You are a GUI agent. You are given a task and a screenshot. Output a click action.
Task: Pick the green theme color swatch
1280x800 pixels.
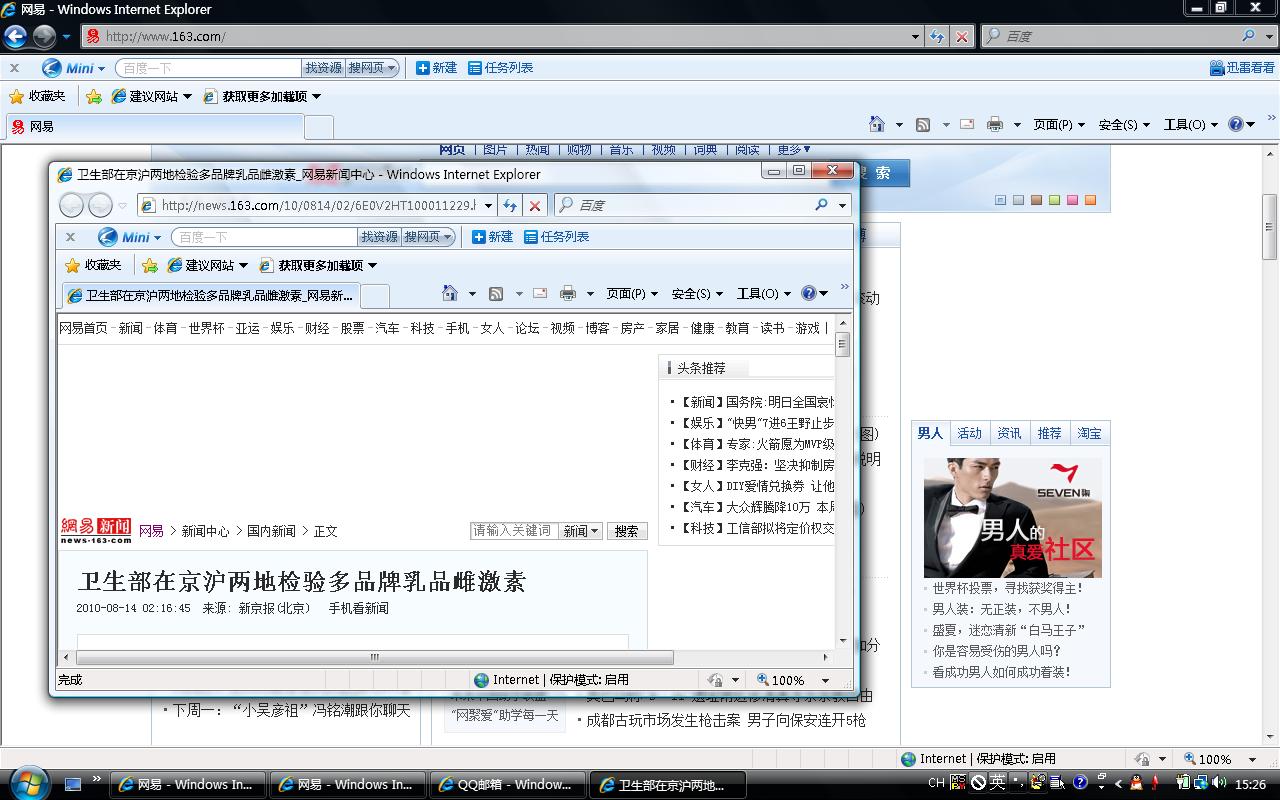(x=1054, y=200)
